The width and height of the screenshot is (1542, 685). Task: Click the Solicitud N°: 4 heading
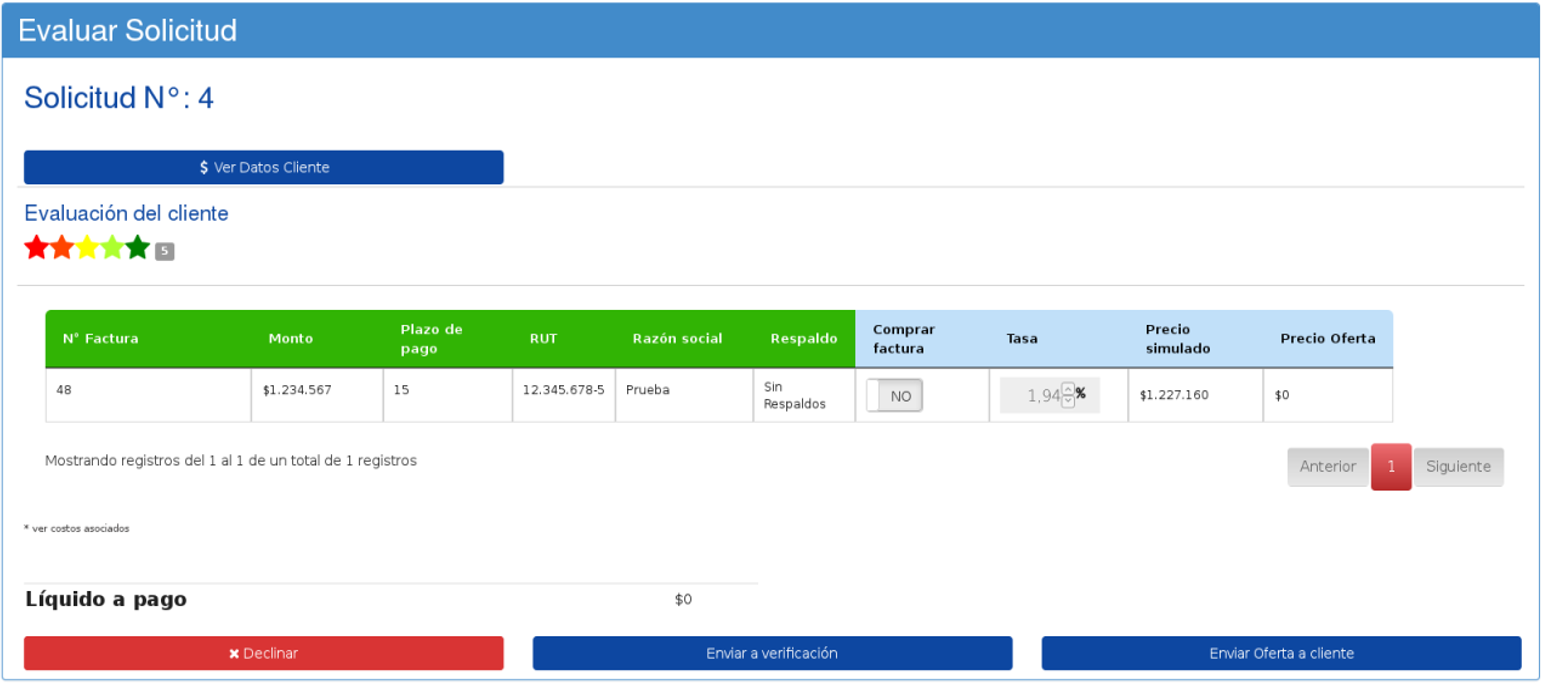pos(119,98)
